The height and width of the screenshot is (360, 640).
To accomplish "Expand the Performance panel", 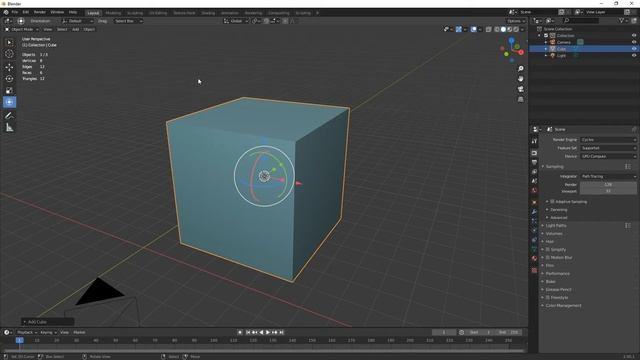I will 557,273.
